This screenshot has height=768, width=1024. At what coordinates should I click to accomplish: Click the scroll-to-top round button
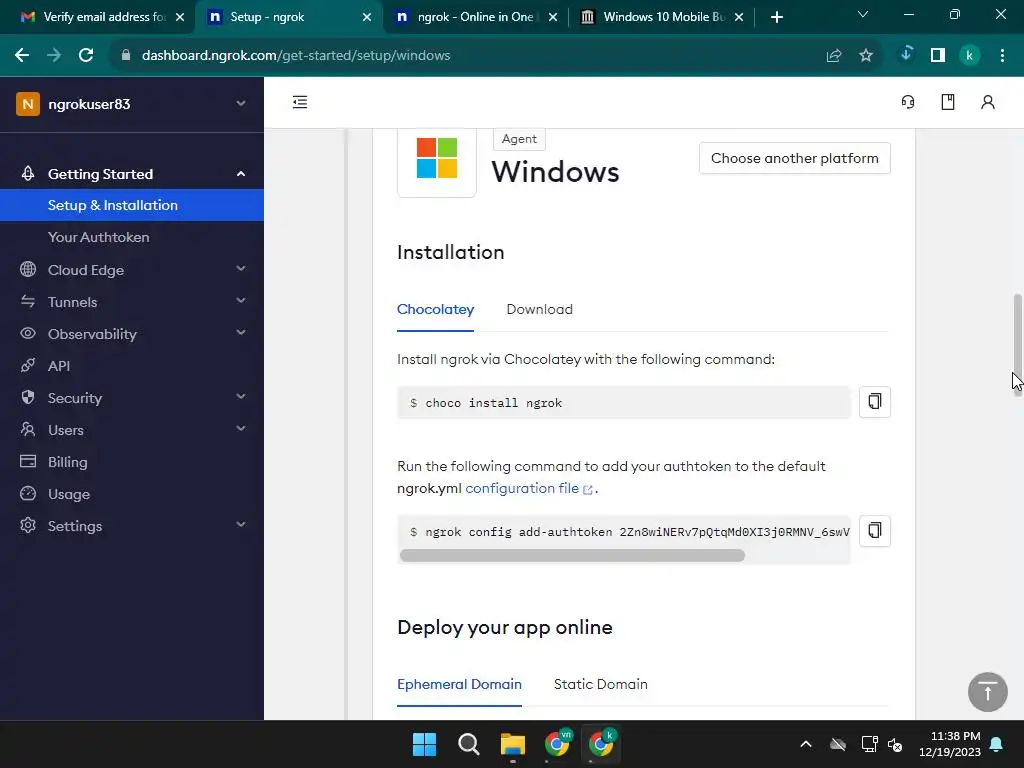click(987, 692)
